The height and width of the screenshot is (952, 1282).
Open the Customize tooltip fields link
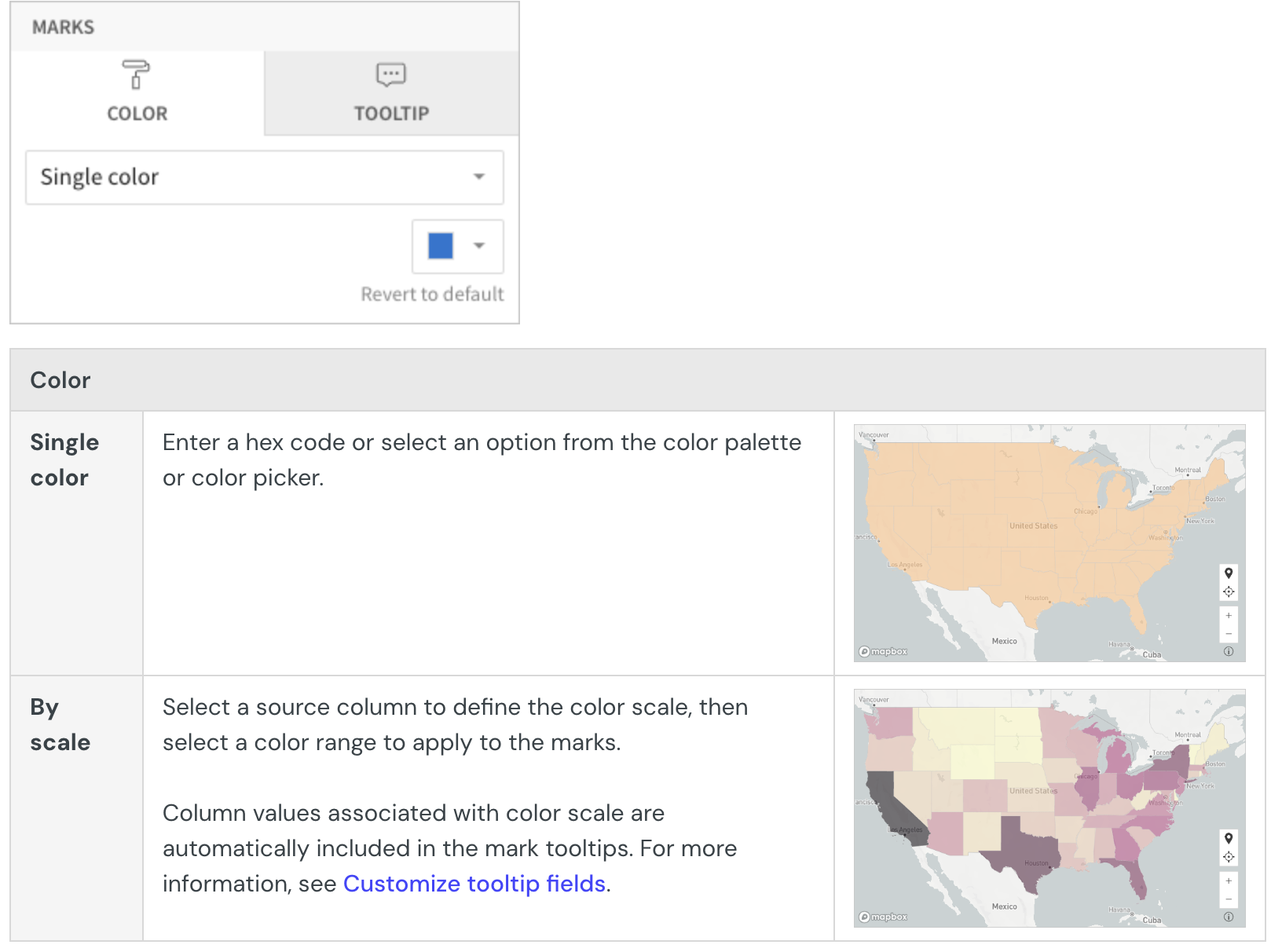tap(474, 884)
